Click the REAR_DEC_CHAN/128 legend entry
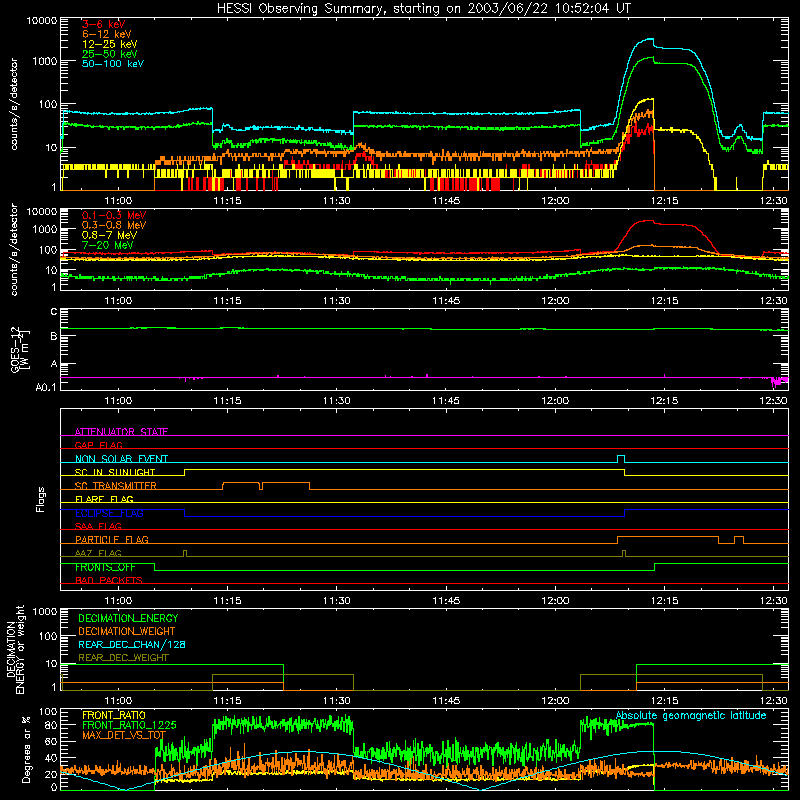Viewport: 800px width, 800px height. (x=132, y=644)
